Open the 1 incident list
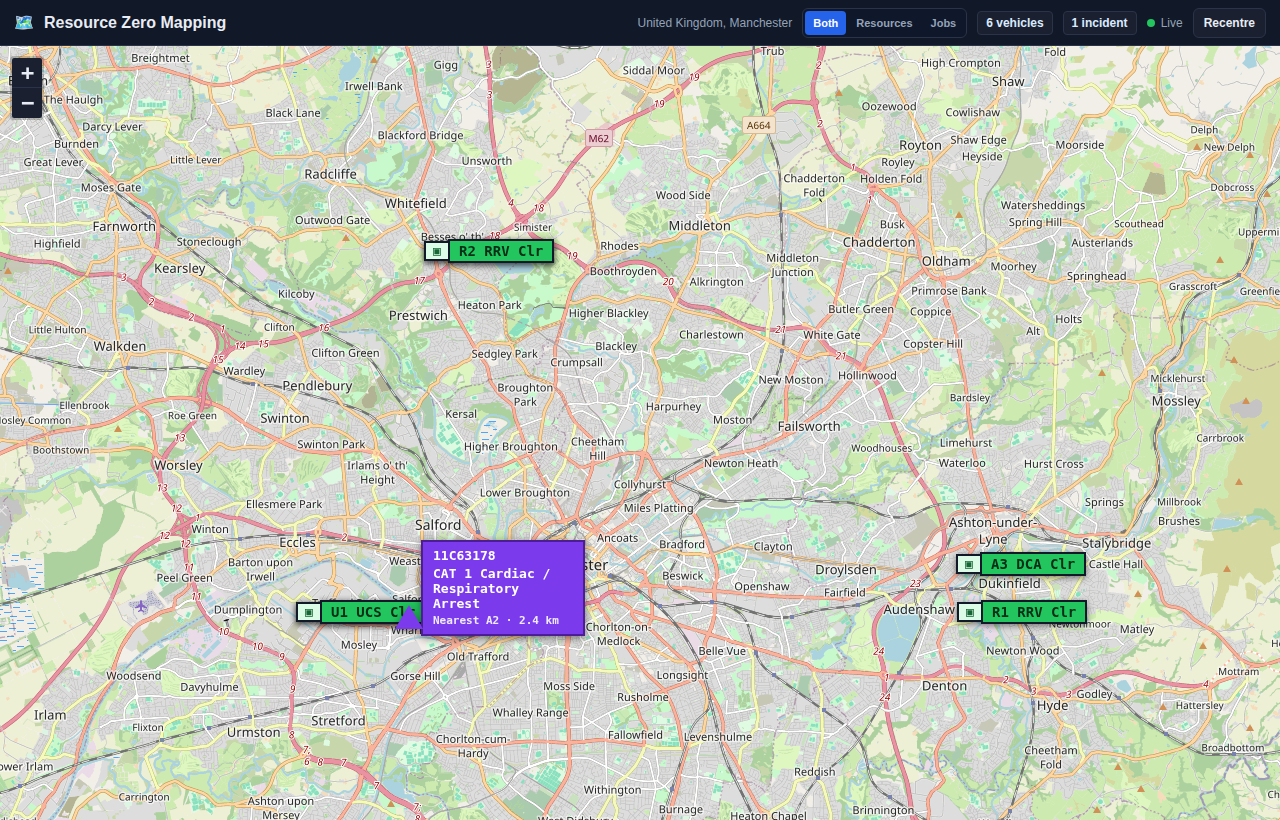The image size is (1280, 820). (1100, 23)
